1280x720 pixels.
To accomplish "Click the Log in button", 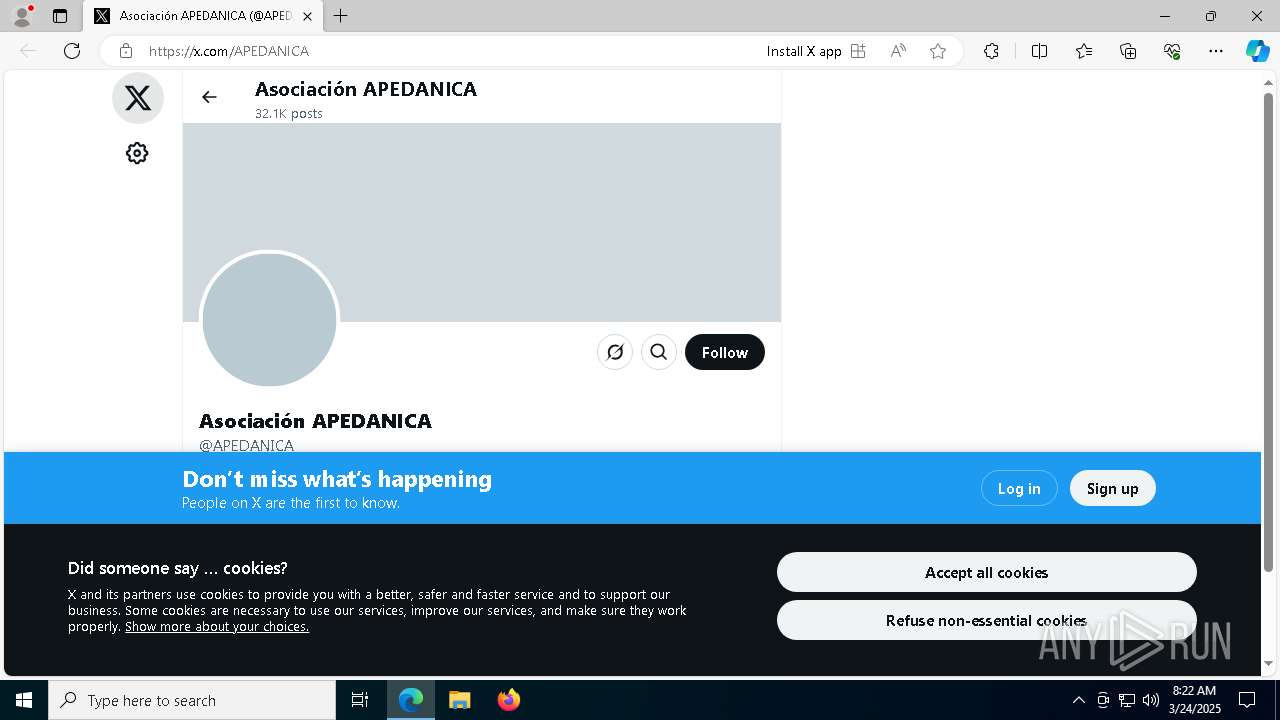I will 1019,488.
